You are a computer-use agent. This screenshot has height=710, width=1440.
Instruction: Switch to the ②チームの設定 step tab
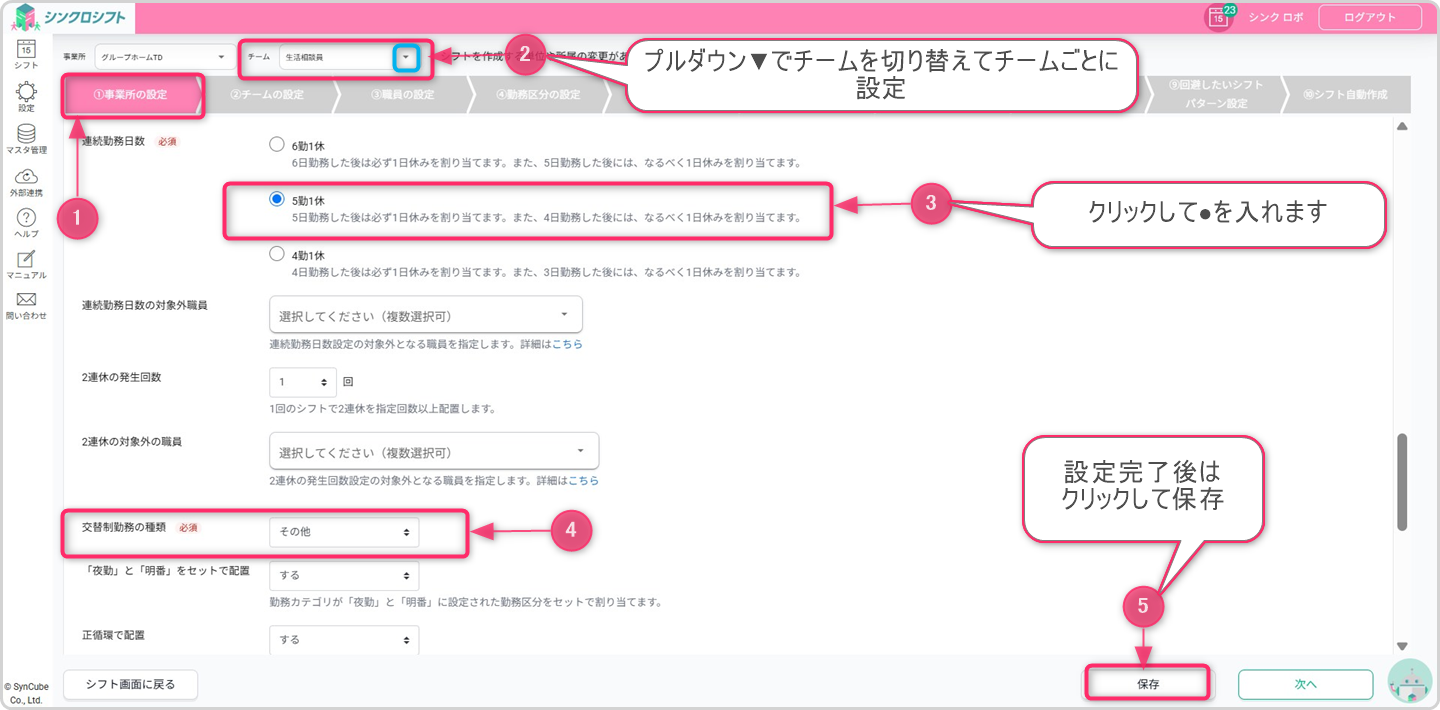[266, 96]
